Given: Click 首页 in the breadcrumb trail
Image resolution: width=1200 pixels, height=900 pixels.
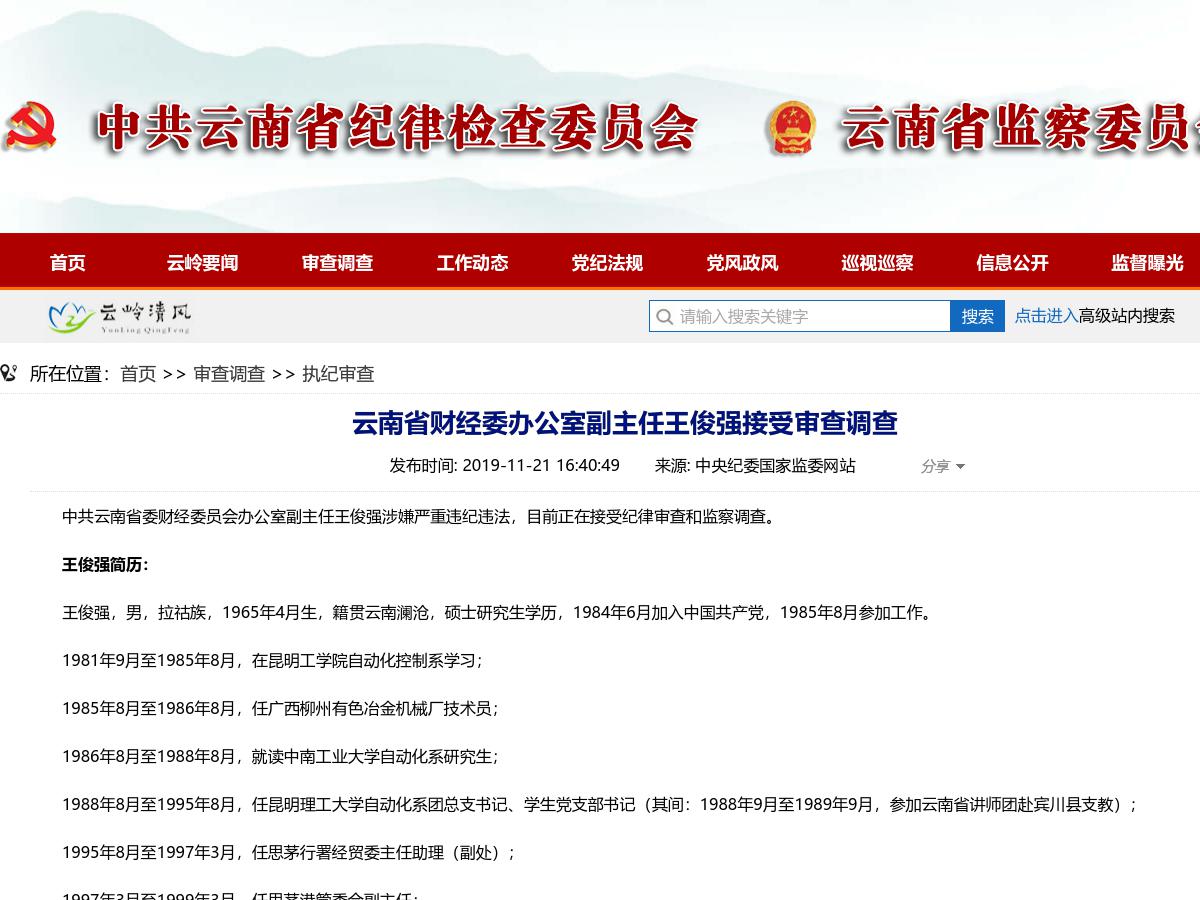Looking at the screenshot, I should click(138, 374).
